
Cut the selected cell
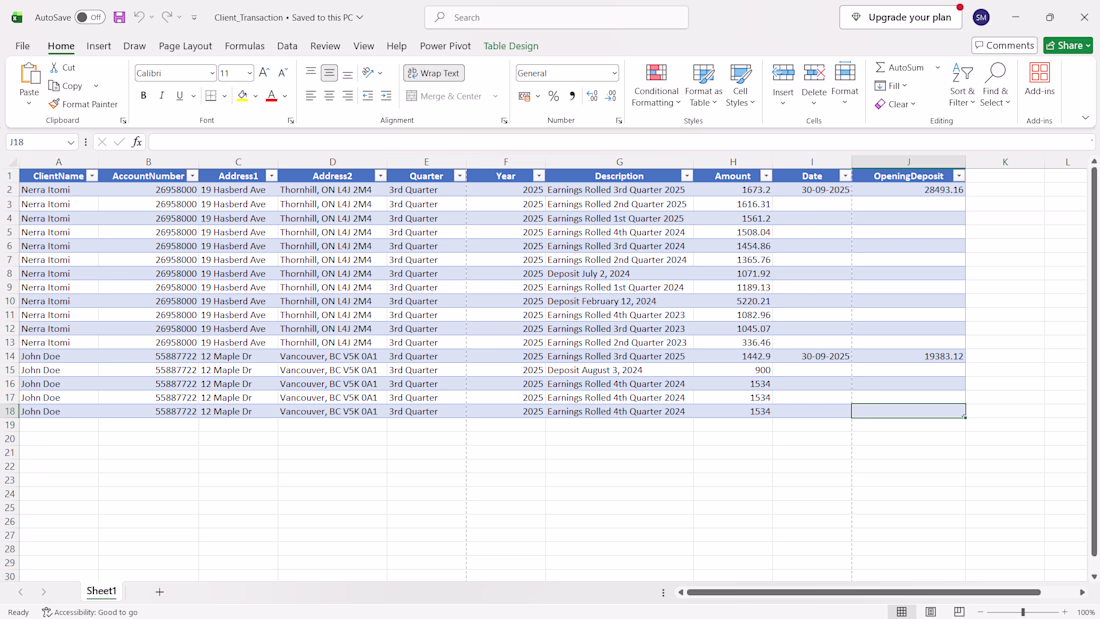62,67
